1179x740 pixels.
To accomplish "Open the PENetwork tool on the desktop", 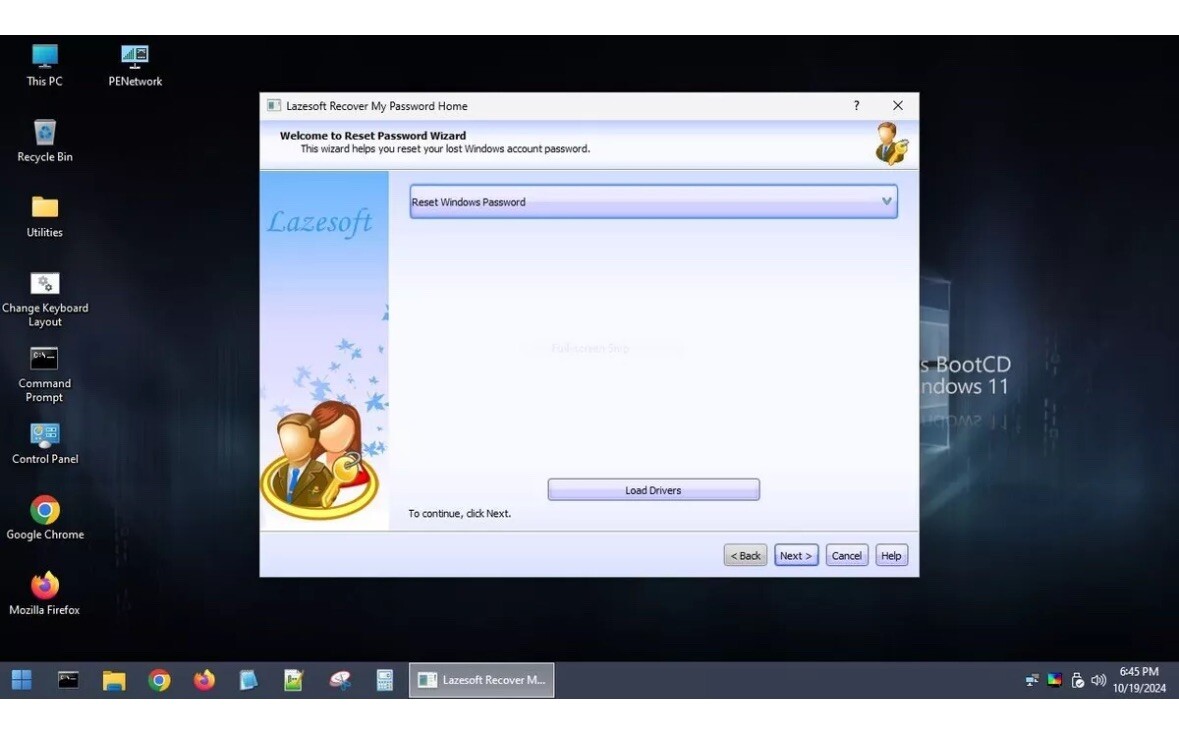I will click(133, 60).
